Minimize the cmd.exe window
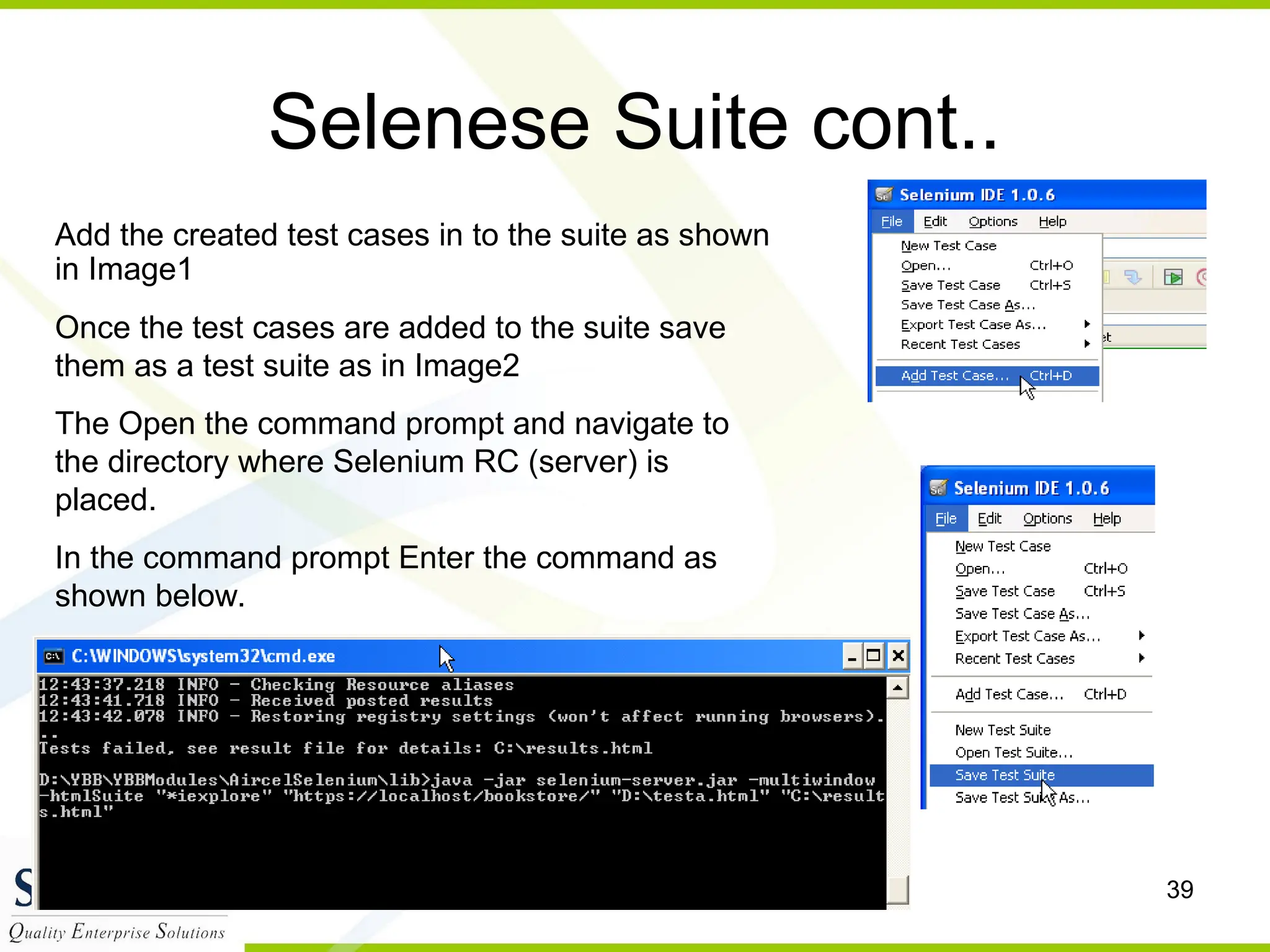Viewport: 1270px width, 952px height. [x=852, y=656]
